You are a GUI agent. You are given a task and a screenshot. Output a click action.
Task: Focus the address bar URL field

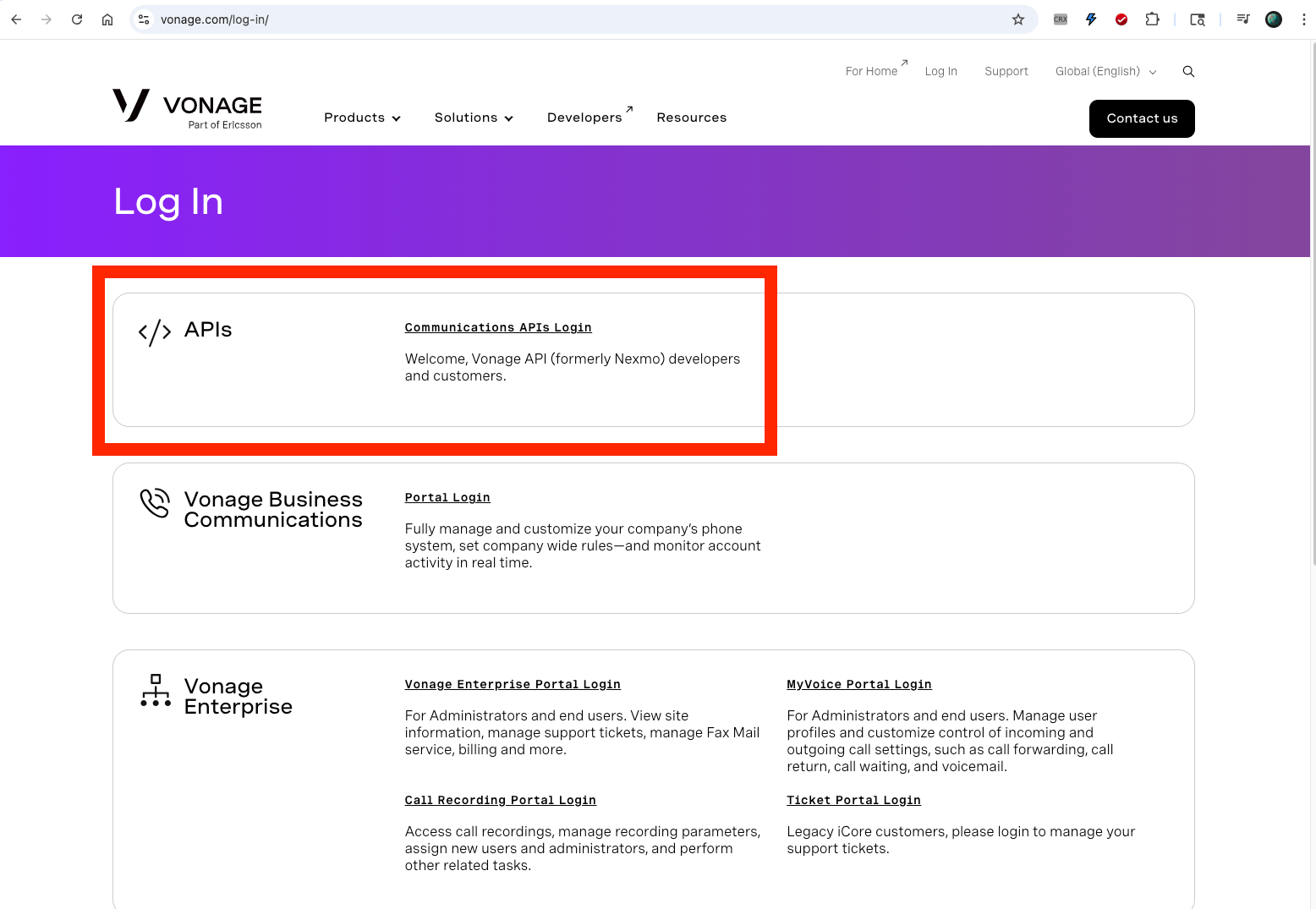pyautogui.click(x=584, y=19)
